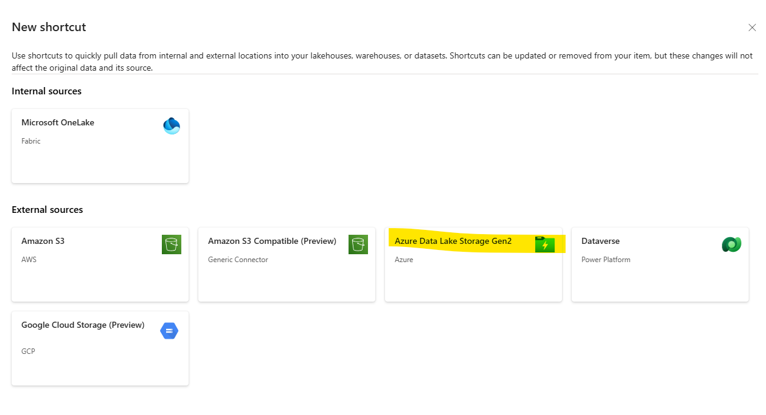This screenshot has width=766, height=415.
Task: Click the Amazon S3 bucket icon
Action: pyautogui.click(x=171, y=244)
